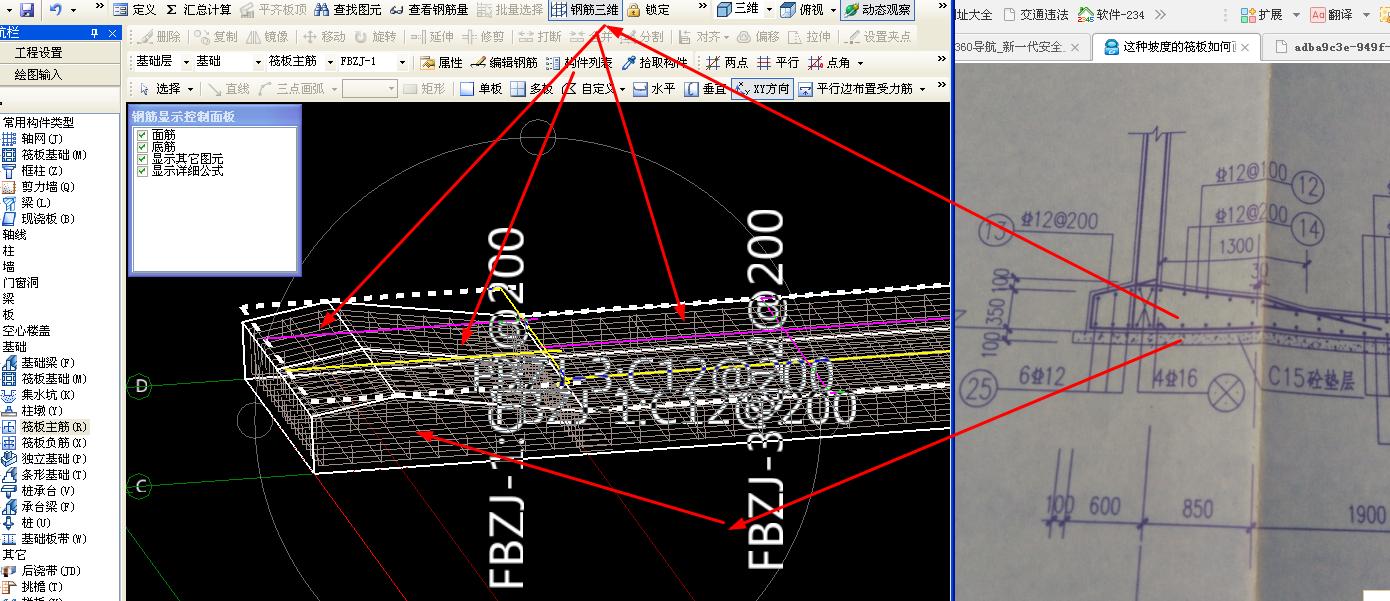Click the 选择 select pointer tool
1390x601 pixels.
[x=160, y=89]
